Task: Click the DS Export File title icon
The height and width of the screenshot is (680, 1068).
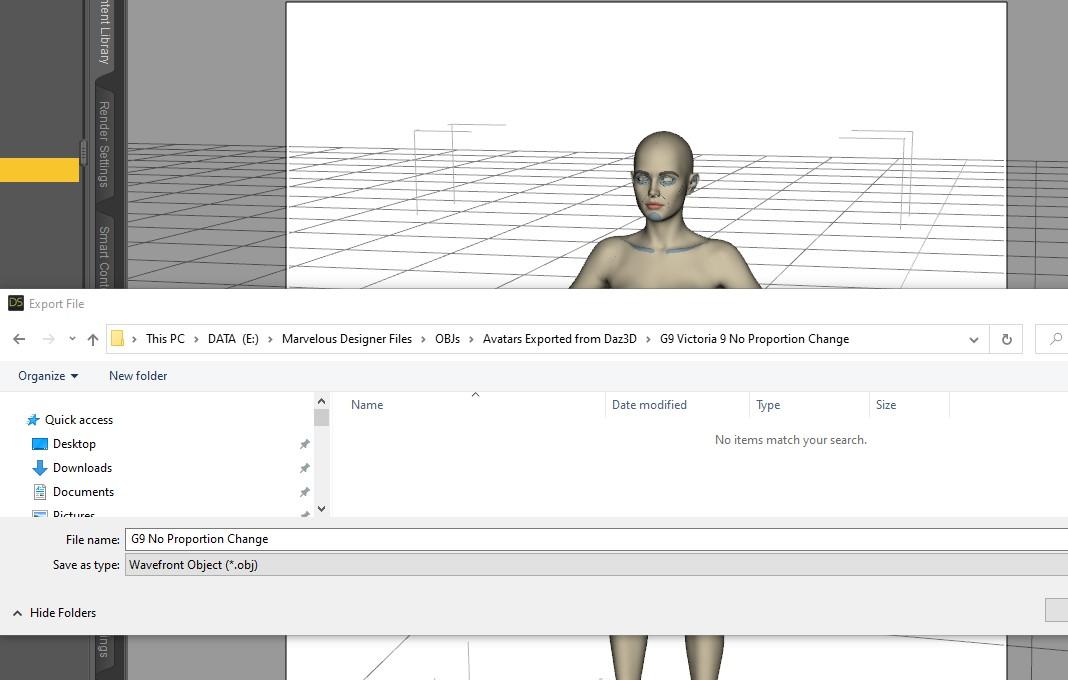Action: [16, 303]
